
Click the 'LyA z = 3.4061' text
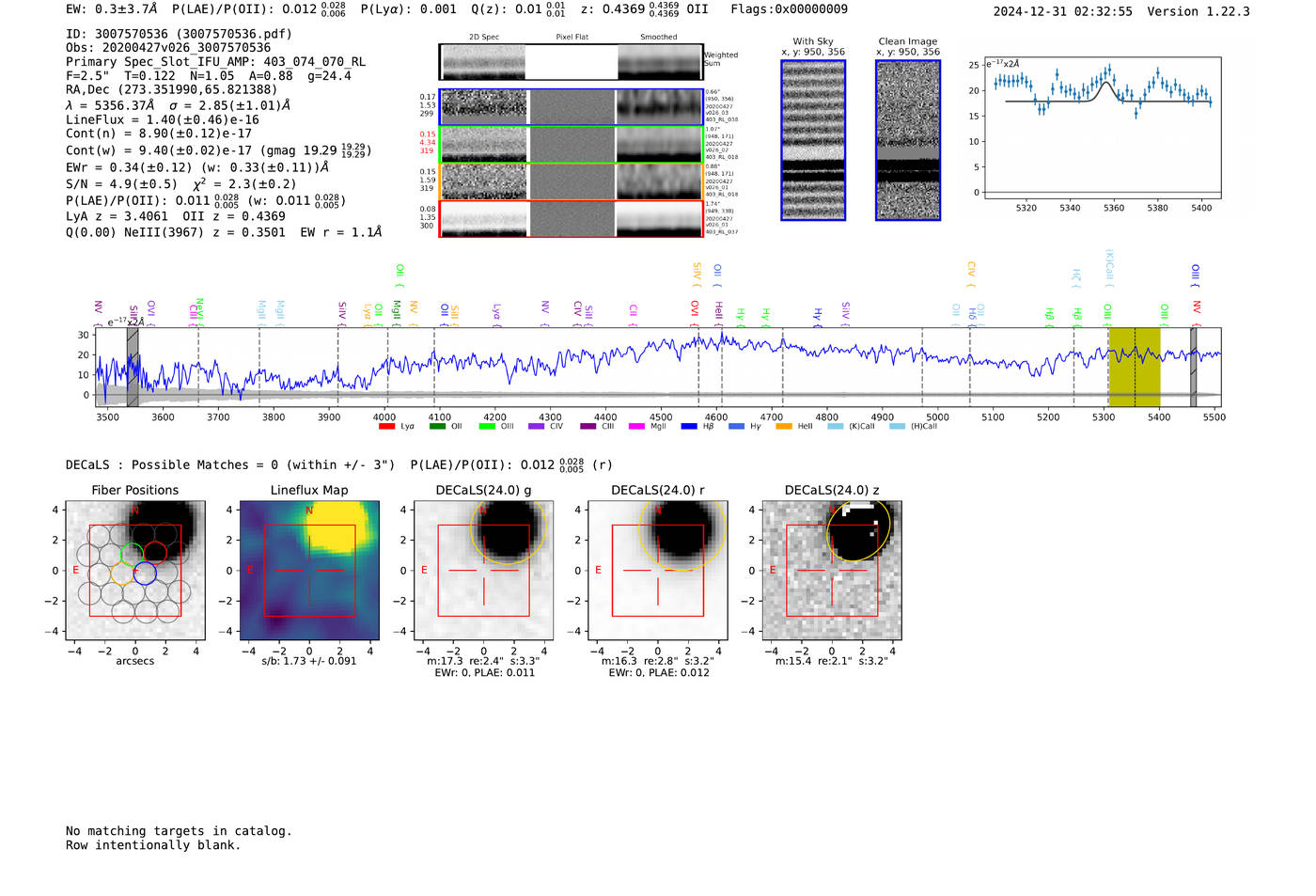[x=117, y=216]
